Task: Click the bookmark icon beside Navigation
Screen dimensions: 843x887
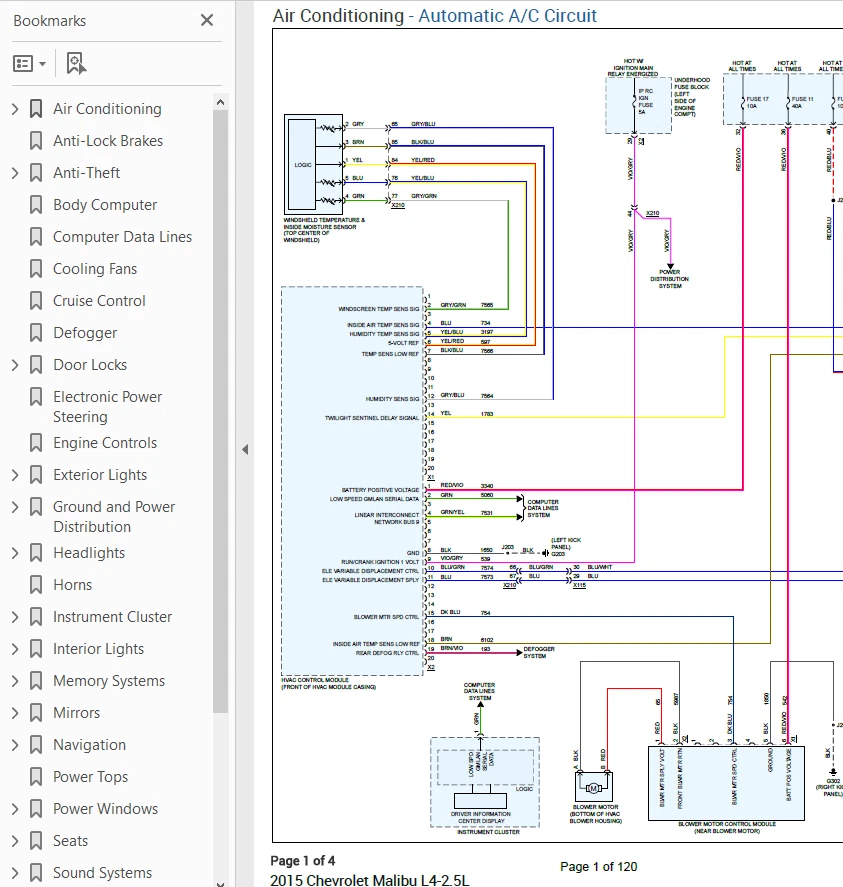Action: pos(34,744)
